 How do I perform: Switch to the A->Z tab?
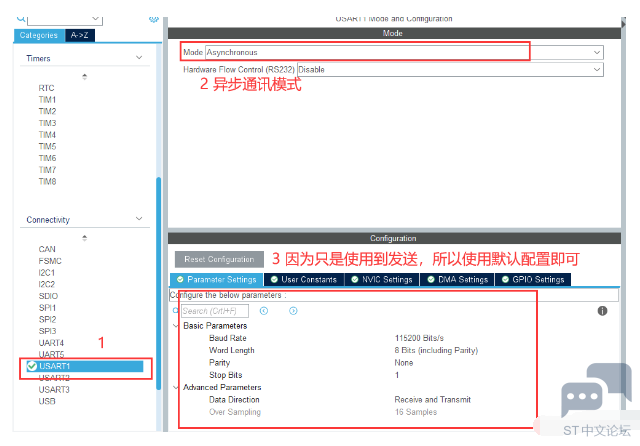click(80, 35)
